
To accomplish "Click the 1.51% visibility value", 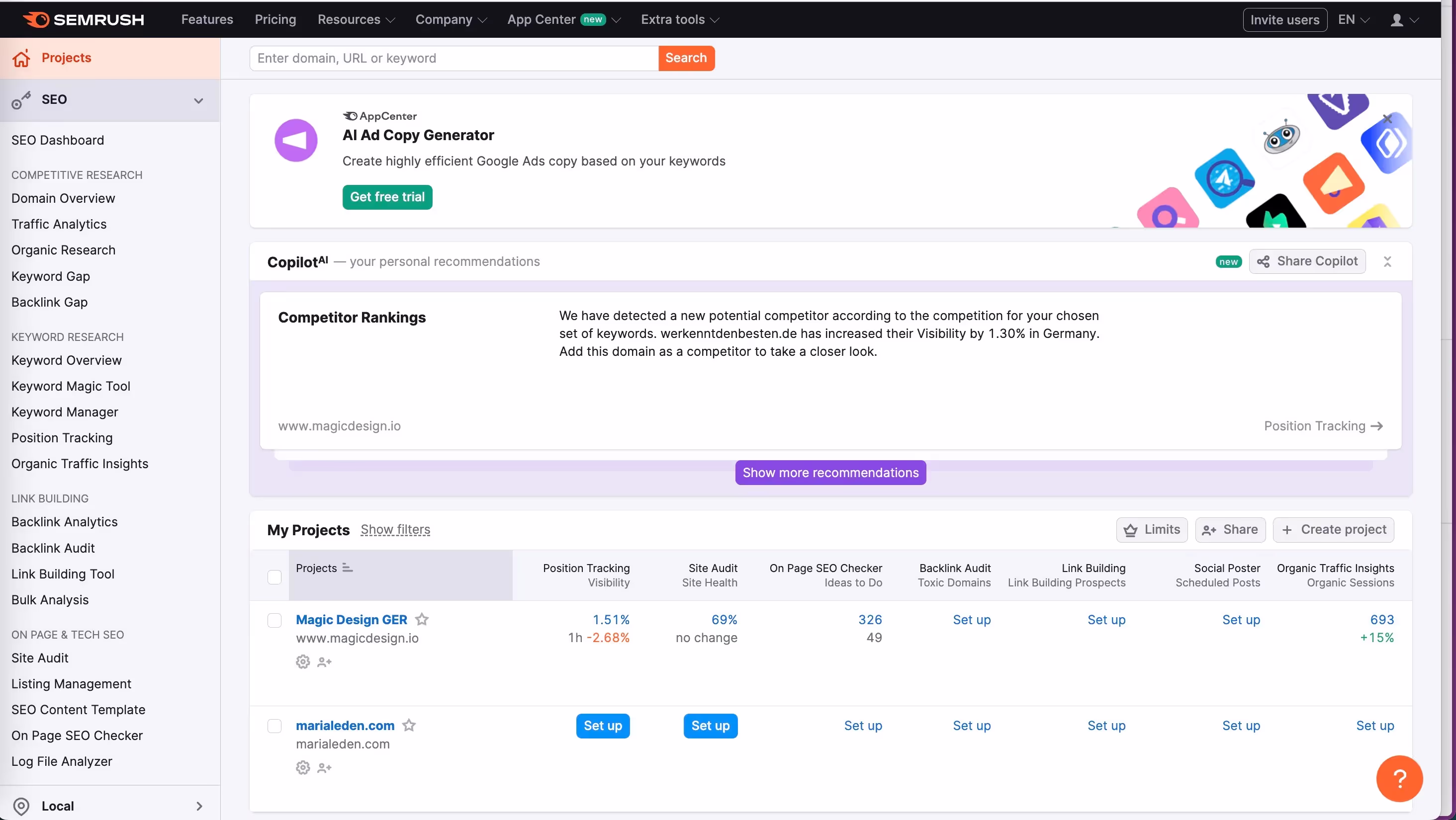I will [611, 620].
